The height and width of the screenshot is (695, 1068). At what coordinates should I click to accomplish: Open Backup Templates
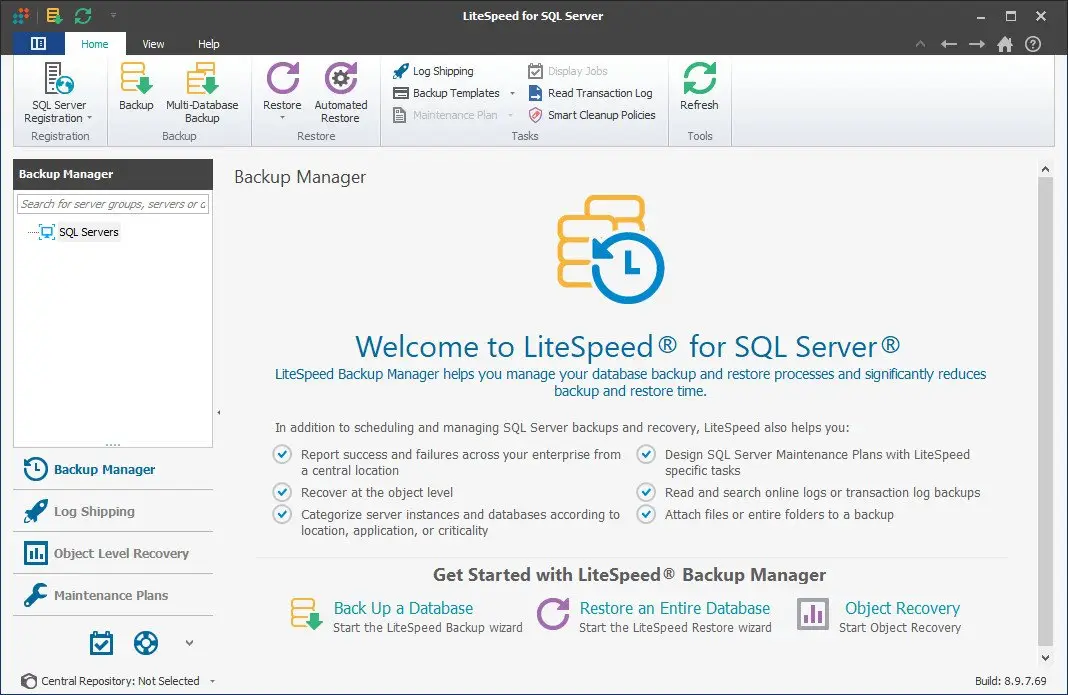(447, 93)
